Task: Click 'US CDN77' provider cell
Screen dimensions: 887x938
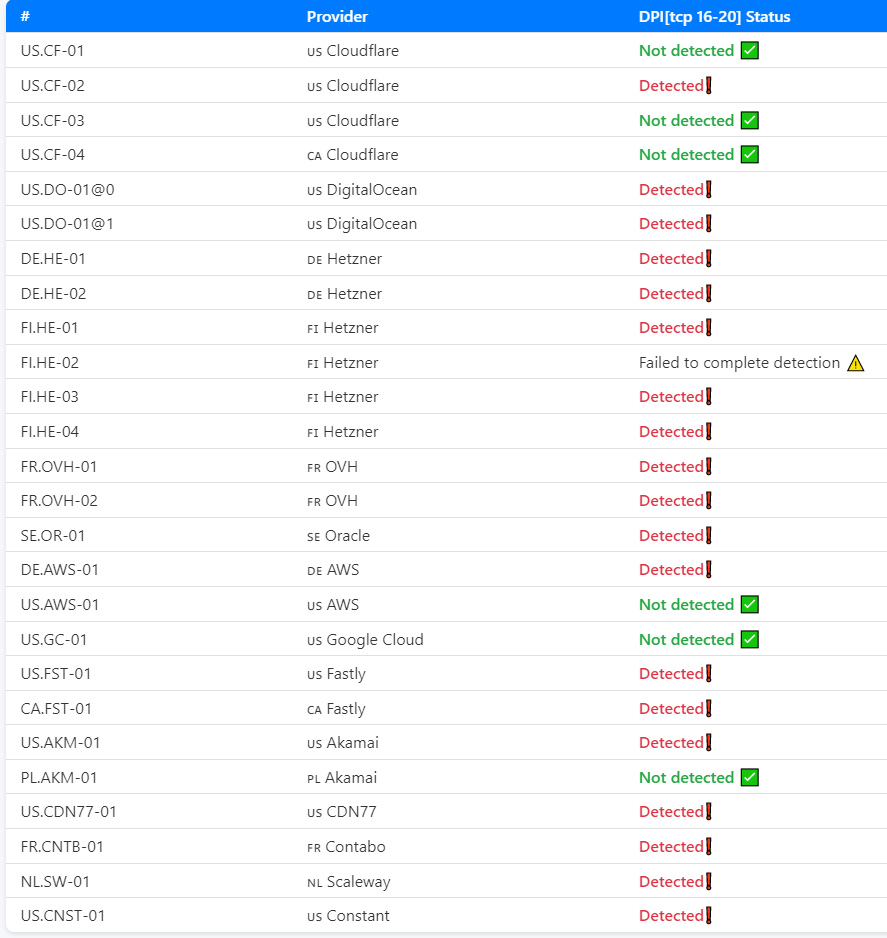Action: [342, 812]
